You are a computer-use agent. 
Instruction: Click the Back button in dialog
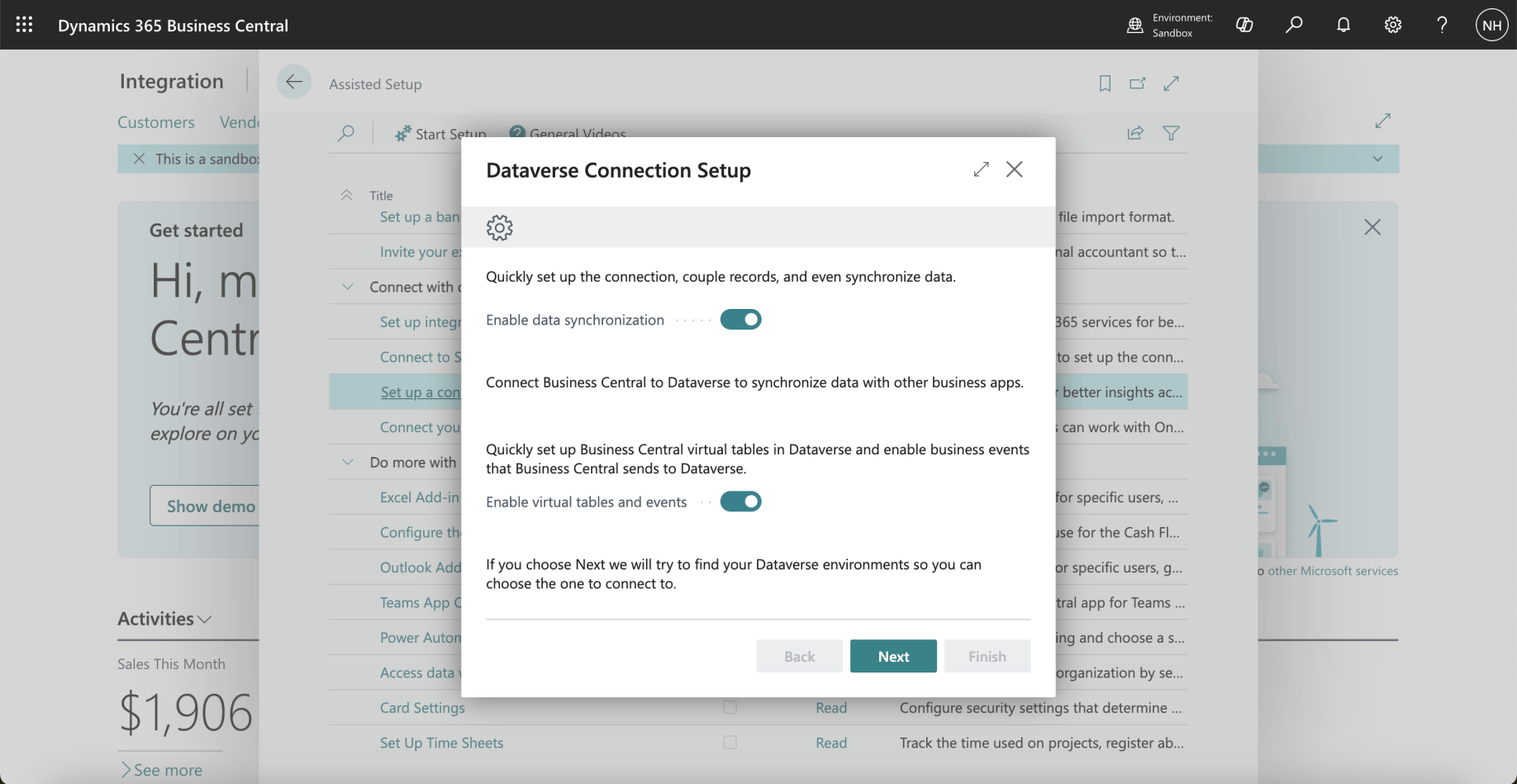click(799, 656)
